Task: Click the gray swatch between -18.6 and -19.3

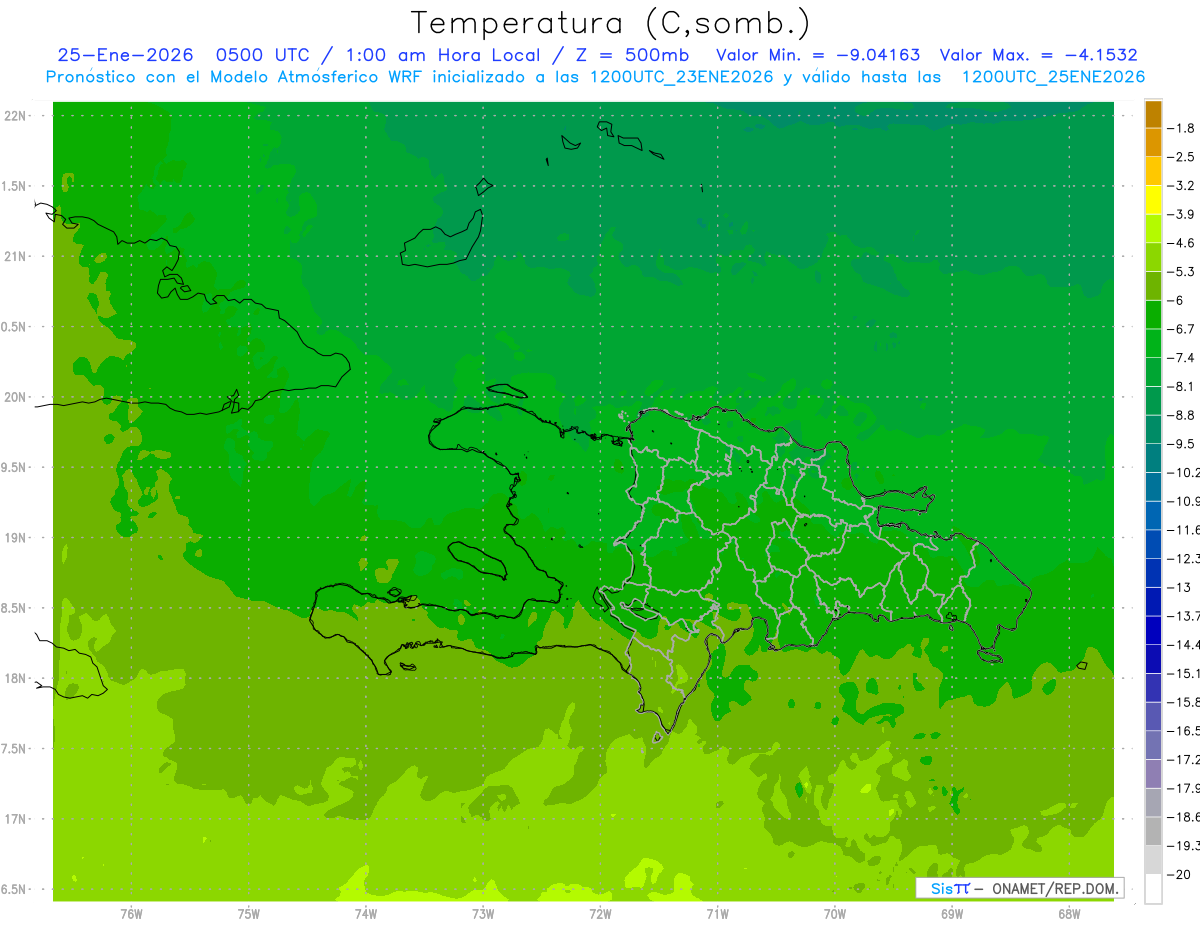Action: (1153, 832)
